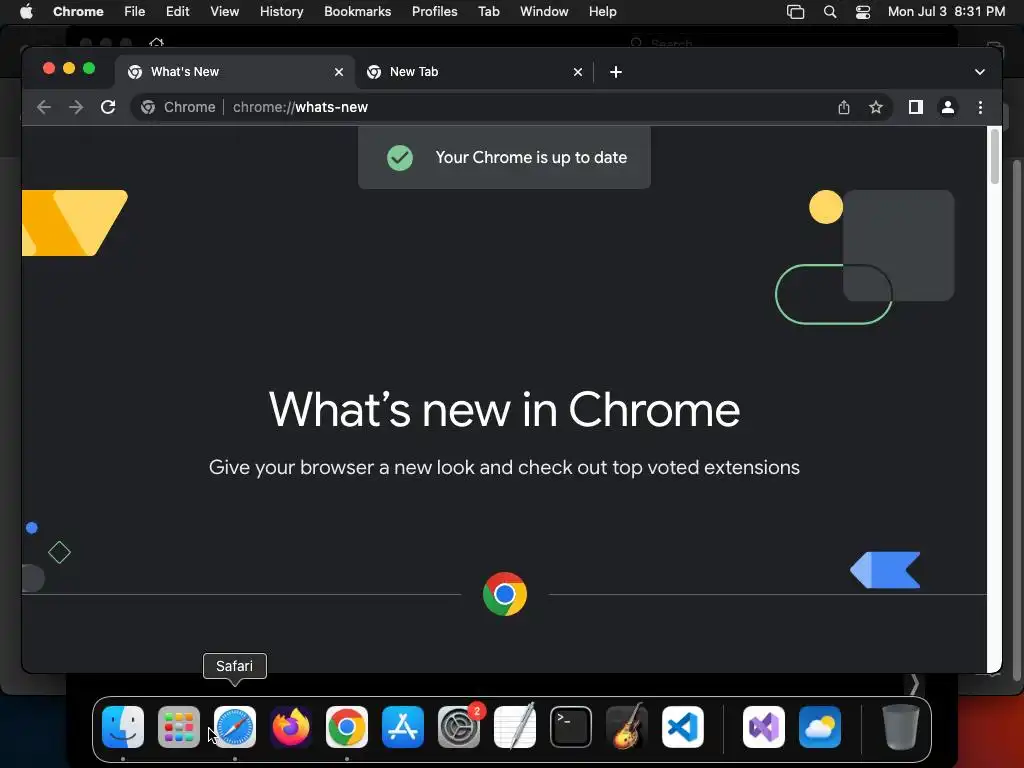Open the History menu
The image size is (1024, 768).
(281, 12)
